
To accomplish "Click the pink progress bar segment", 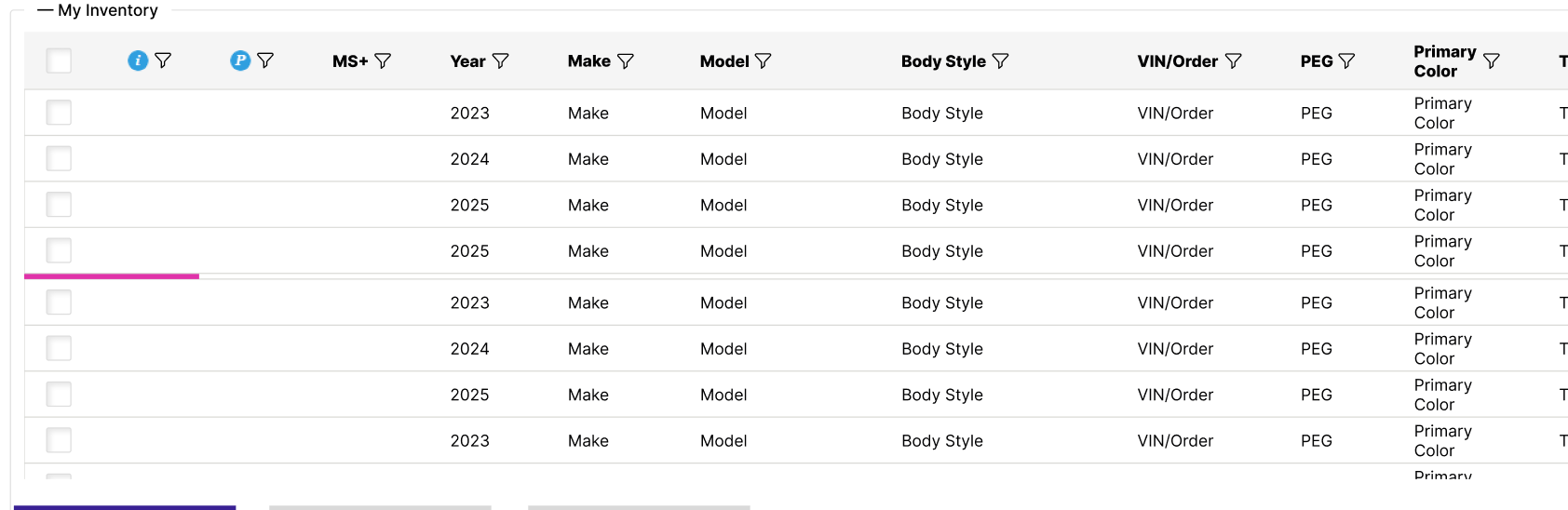I will (x=112, y=276).
